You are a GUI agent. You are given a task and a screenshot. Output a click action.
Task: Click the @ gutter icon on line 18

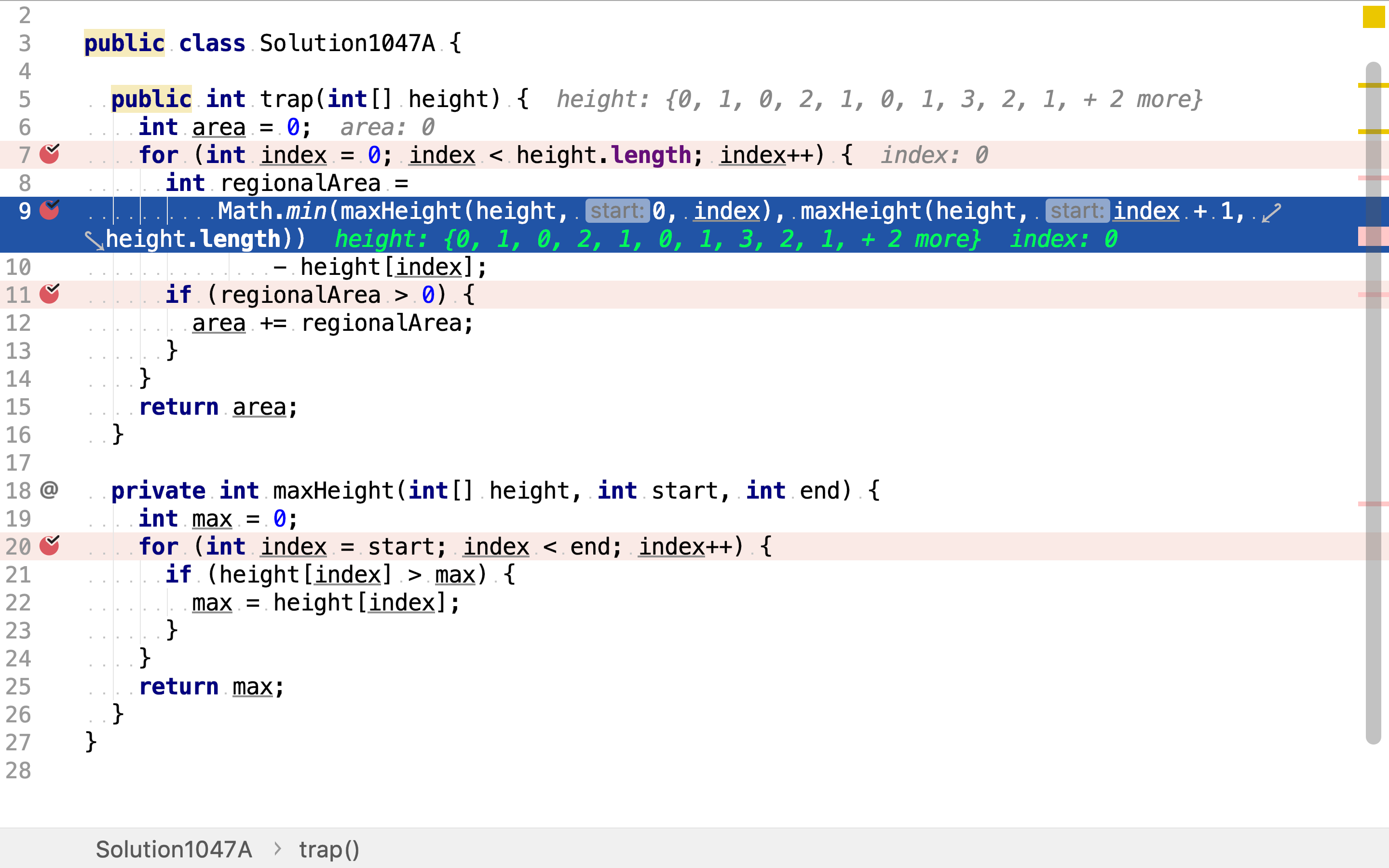[x=49, y=489]
